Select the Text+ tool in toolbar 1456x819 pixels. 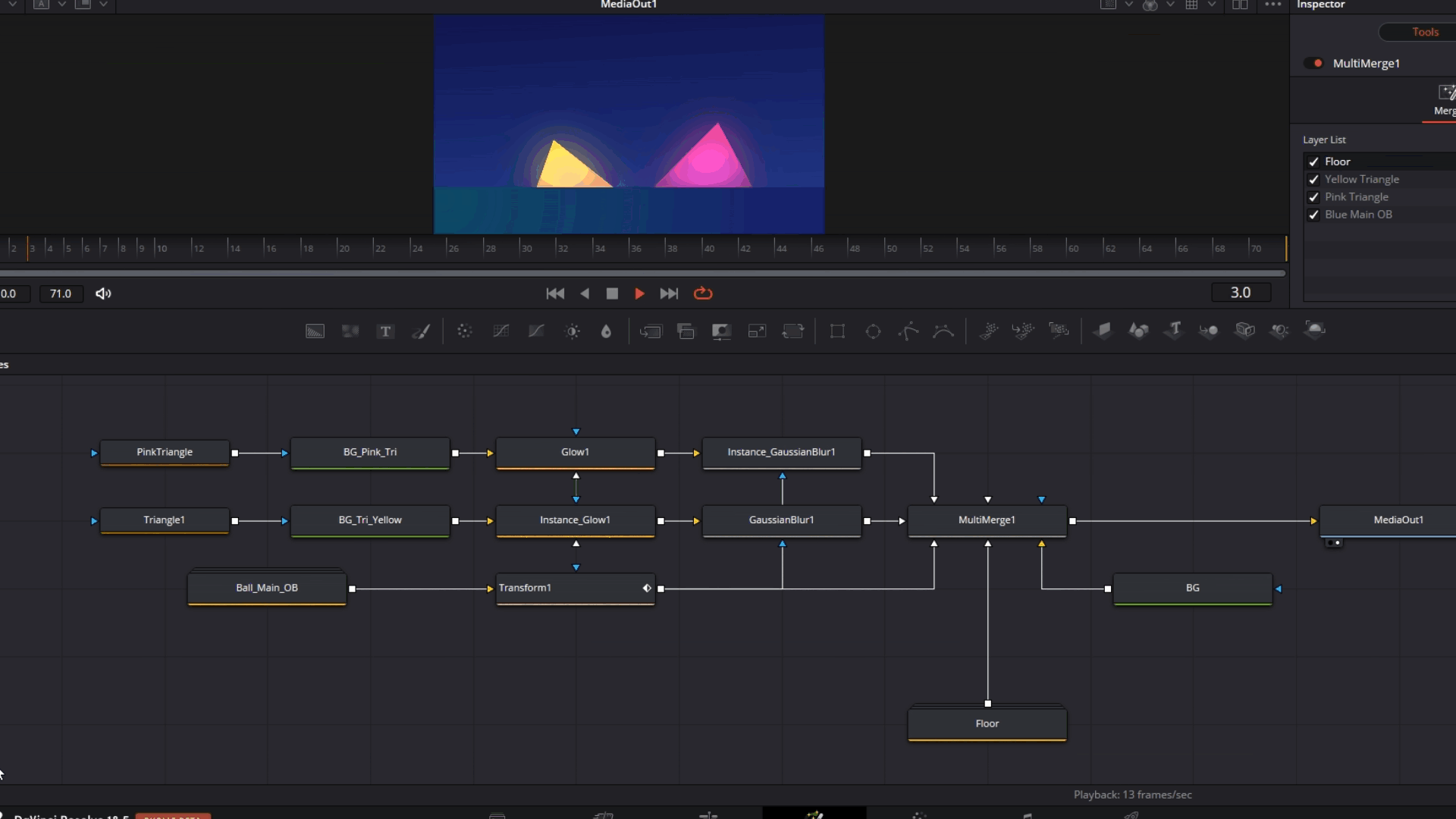pos(385,331)
